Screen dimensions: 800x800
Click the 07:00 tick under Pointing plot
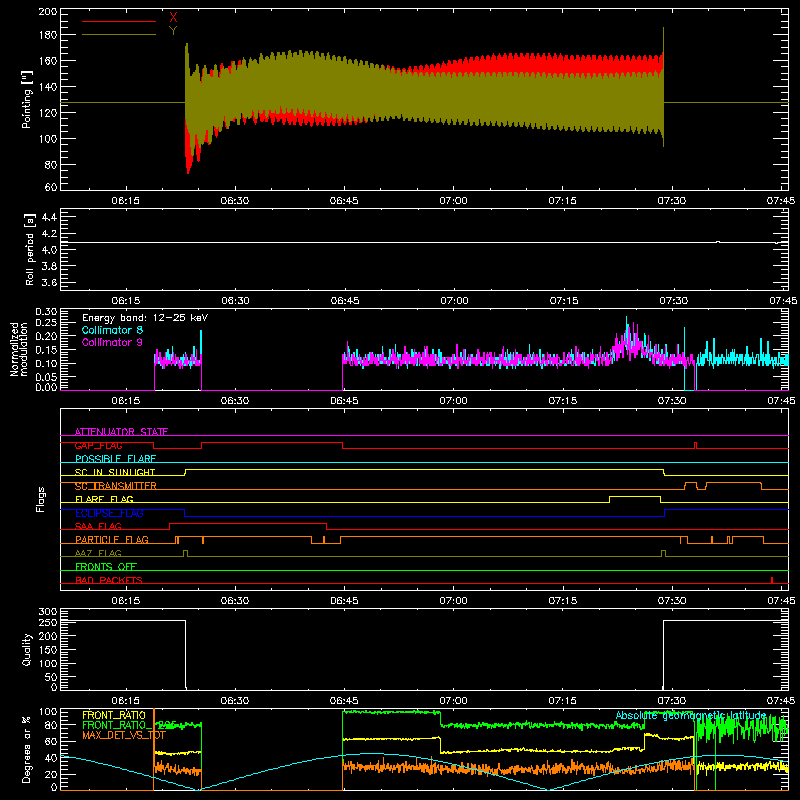tap(454, 201)
